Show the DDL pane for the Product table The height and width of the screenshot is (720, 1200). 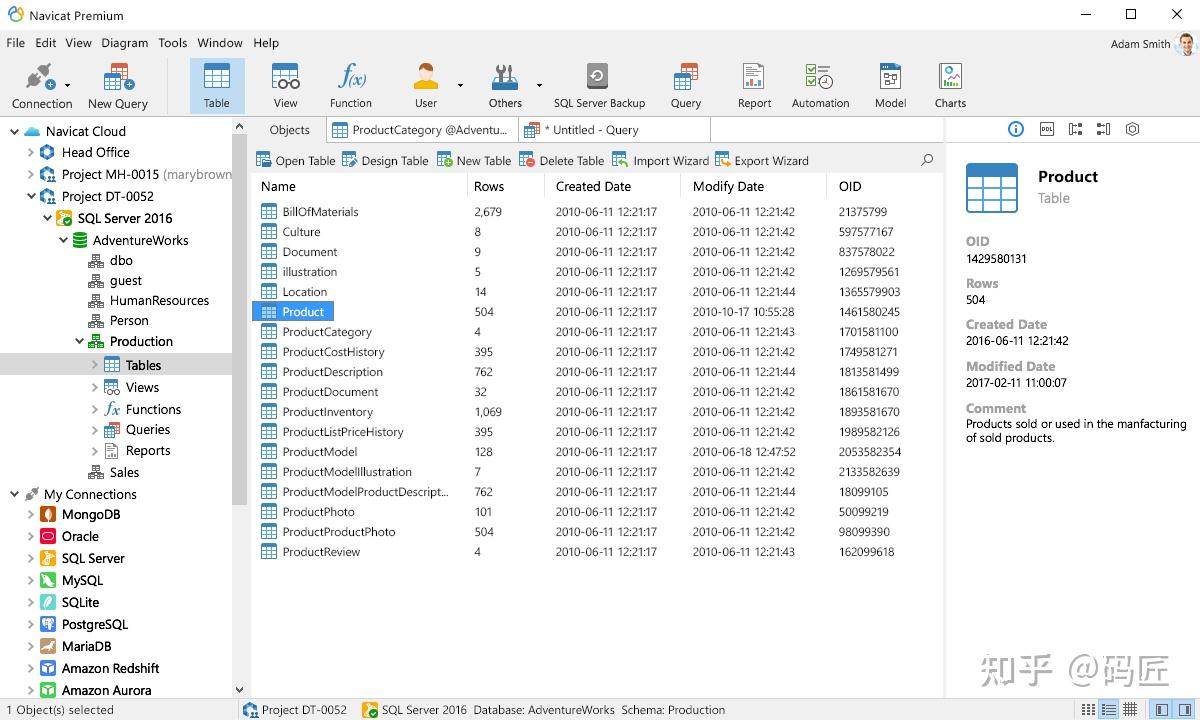(1045, 129)
